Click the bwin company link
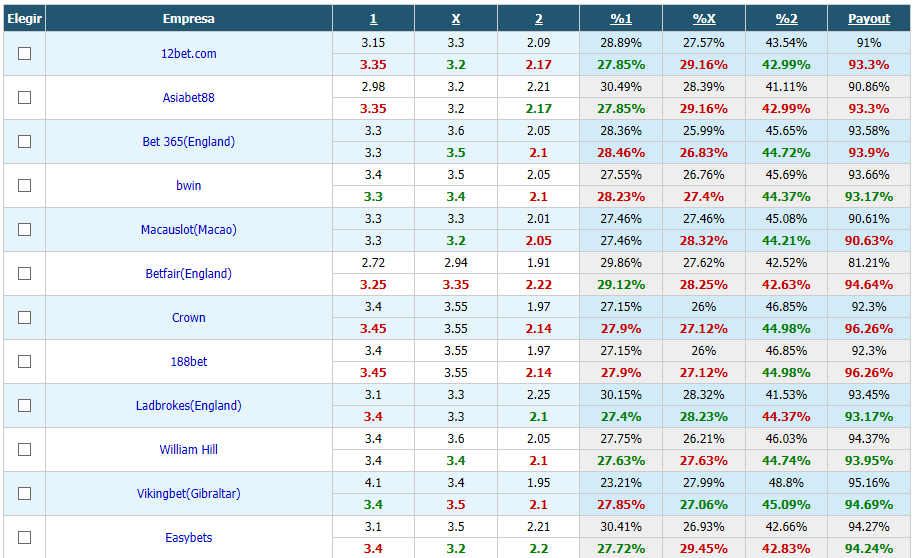This screenshot has height=558, width=918. point(189,185)
